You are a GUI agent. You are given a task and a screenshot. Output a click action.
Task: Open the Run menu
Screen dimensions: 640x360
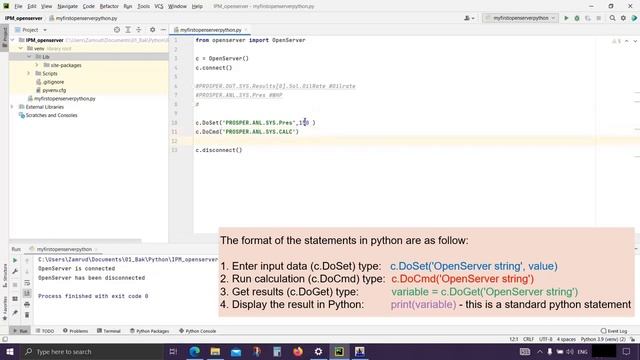click(128, 6)
